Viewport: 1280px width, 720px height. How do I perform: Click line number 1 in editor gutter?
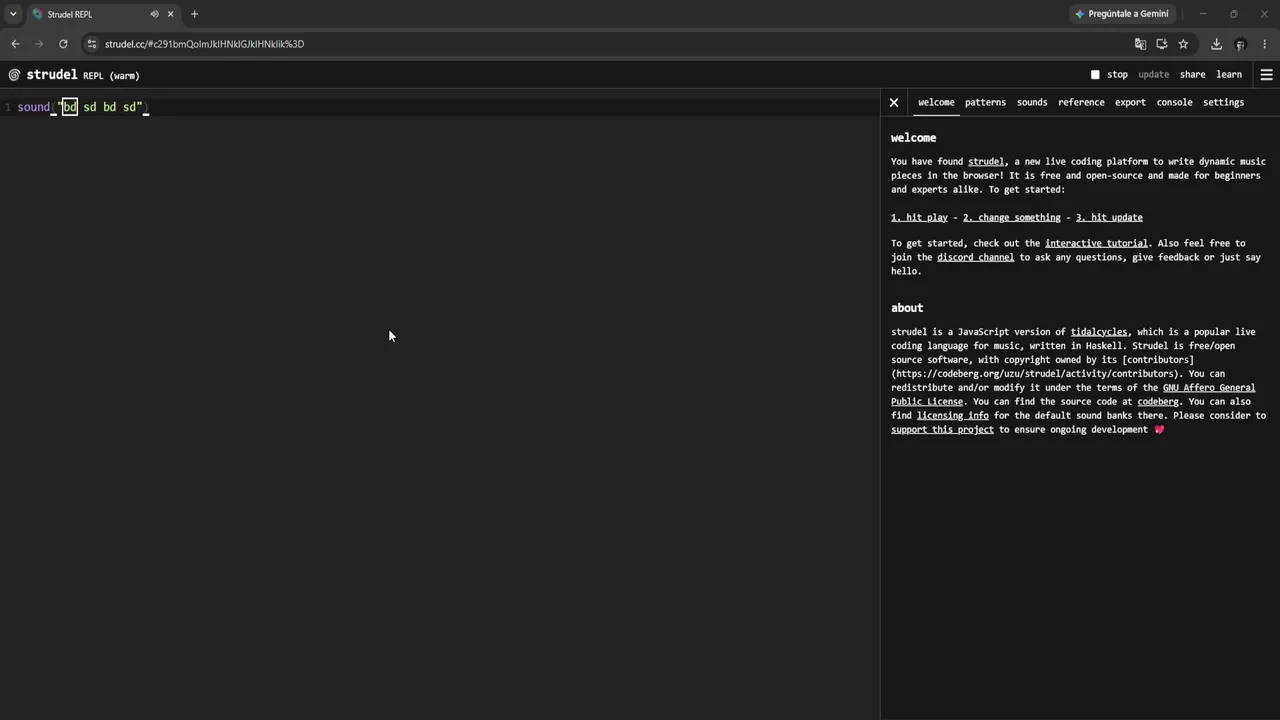coord(7,107)
